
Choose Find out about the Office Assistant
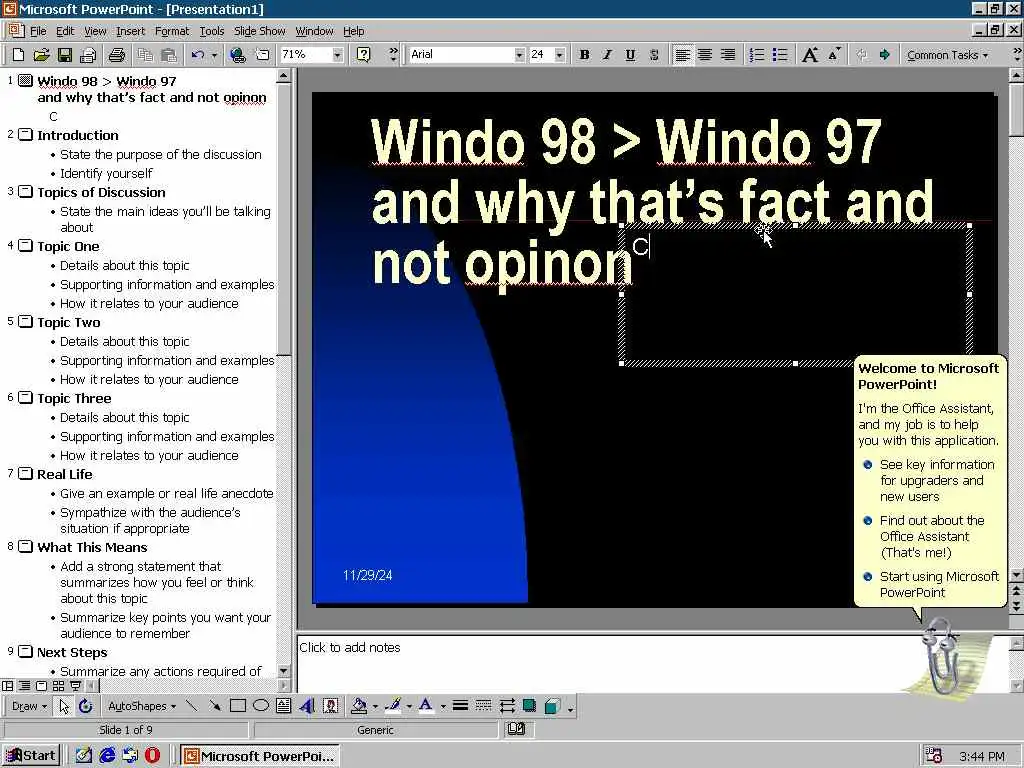click(x=924, y=536)
